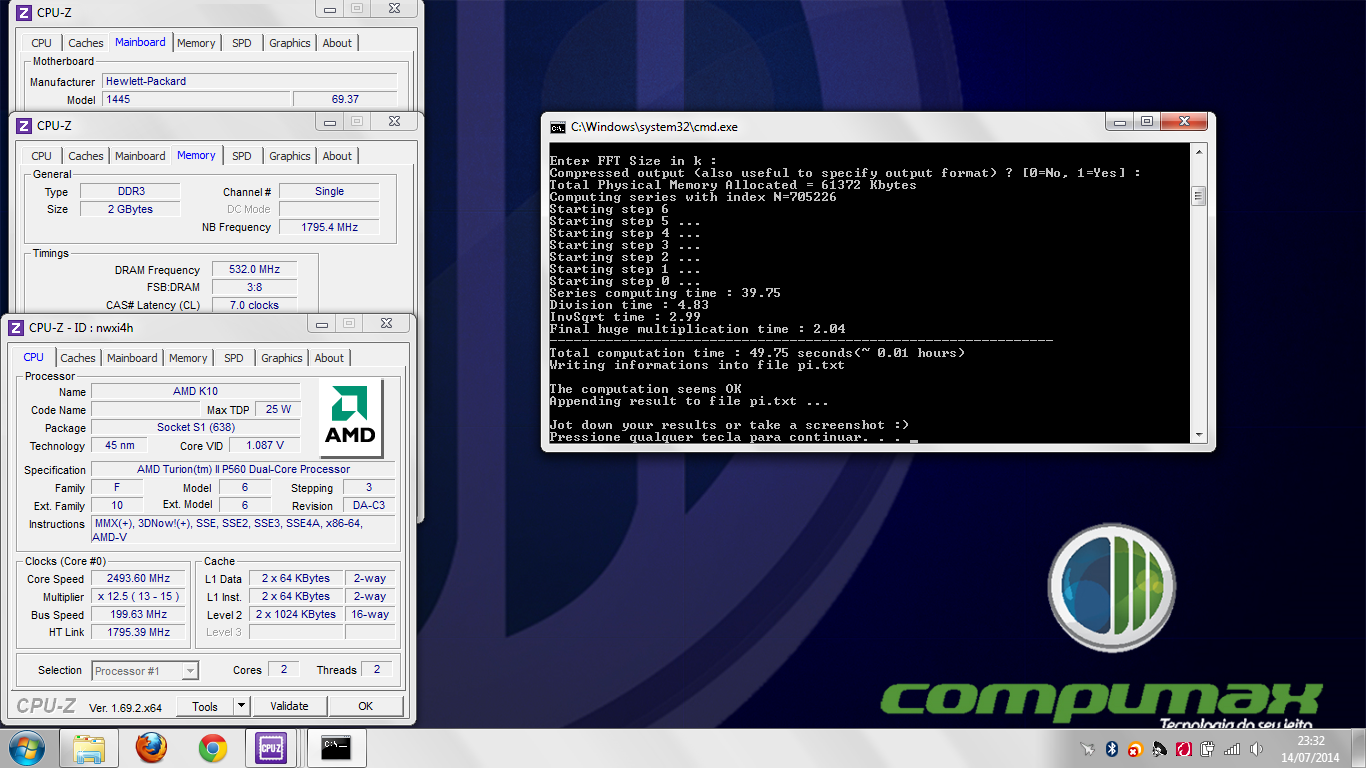
Task: Click the airplane mode tray icon
Action: pyautogui.click(x=1088, y=749)
